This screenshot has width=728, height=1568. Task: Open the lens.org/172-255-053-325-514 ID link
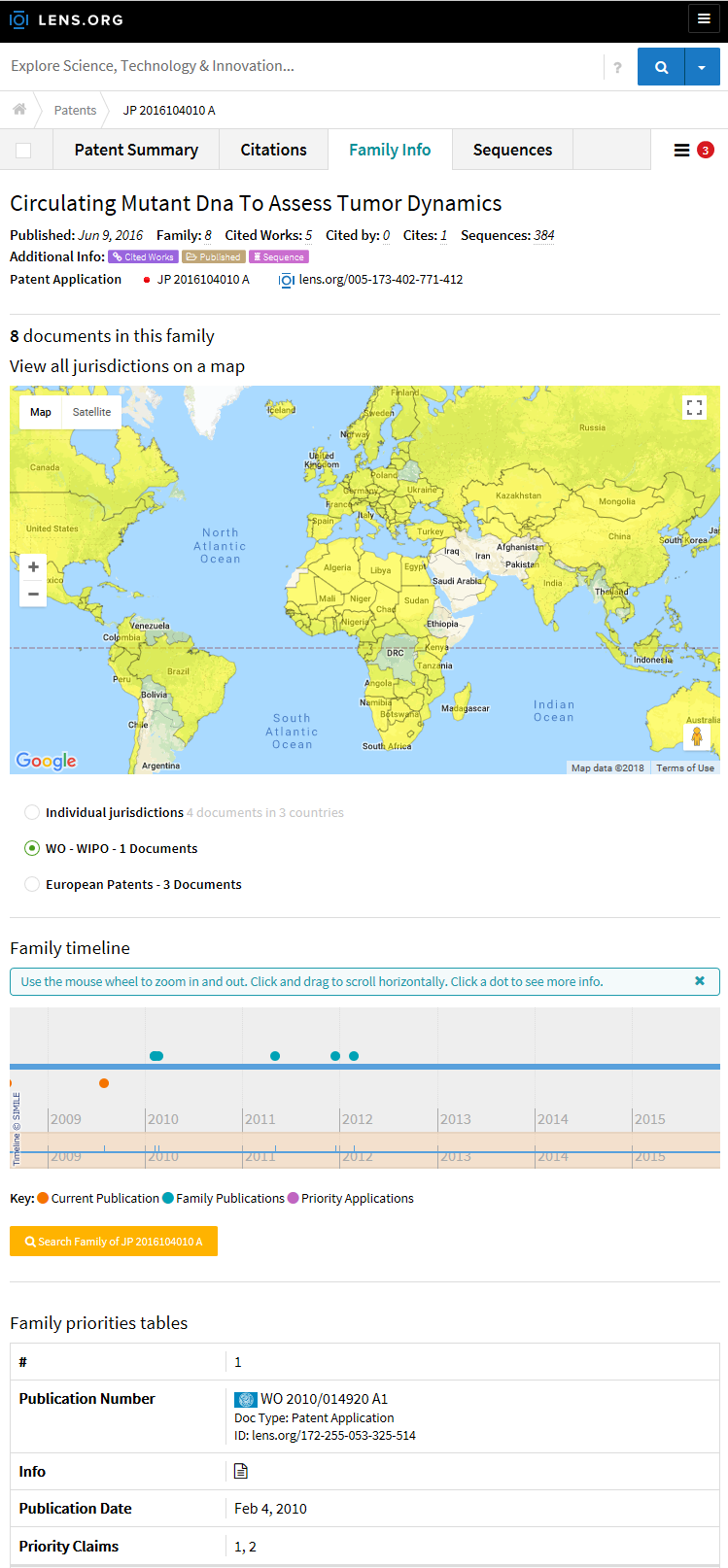pos(333,1435)
